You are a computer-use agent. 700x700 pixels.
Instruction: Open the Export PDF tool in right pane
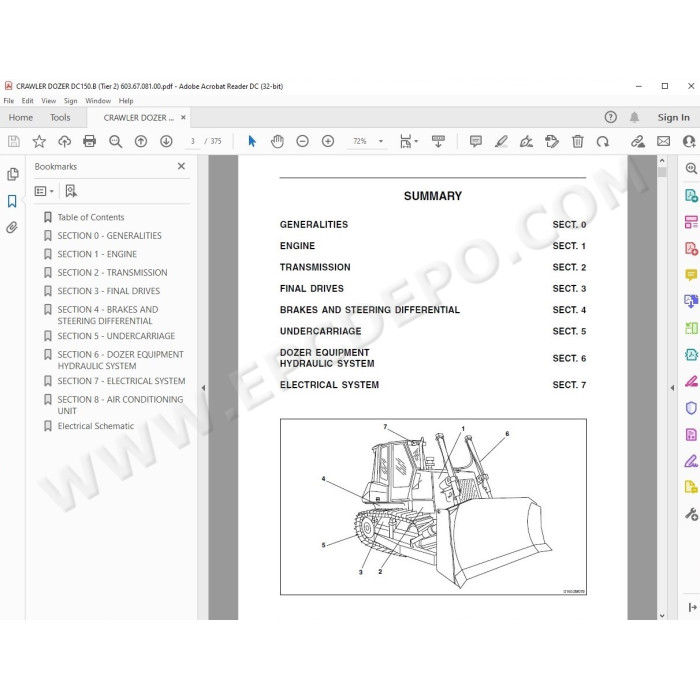click(x=691, y=195)
